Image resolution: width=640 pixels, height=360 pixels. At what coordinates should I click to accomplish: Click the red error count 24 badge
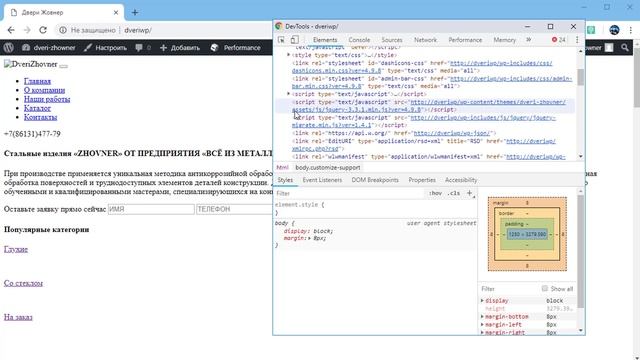coord(559,40)
